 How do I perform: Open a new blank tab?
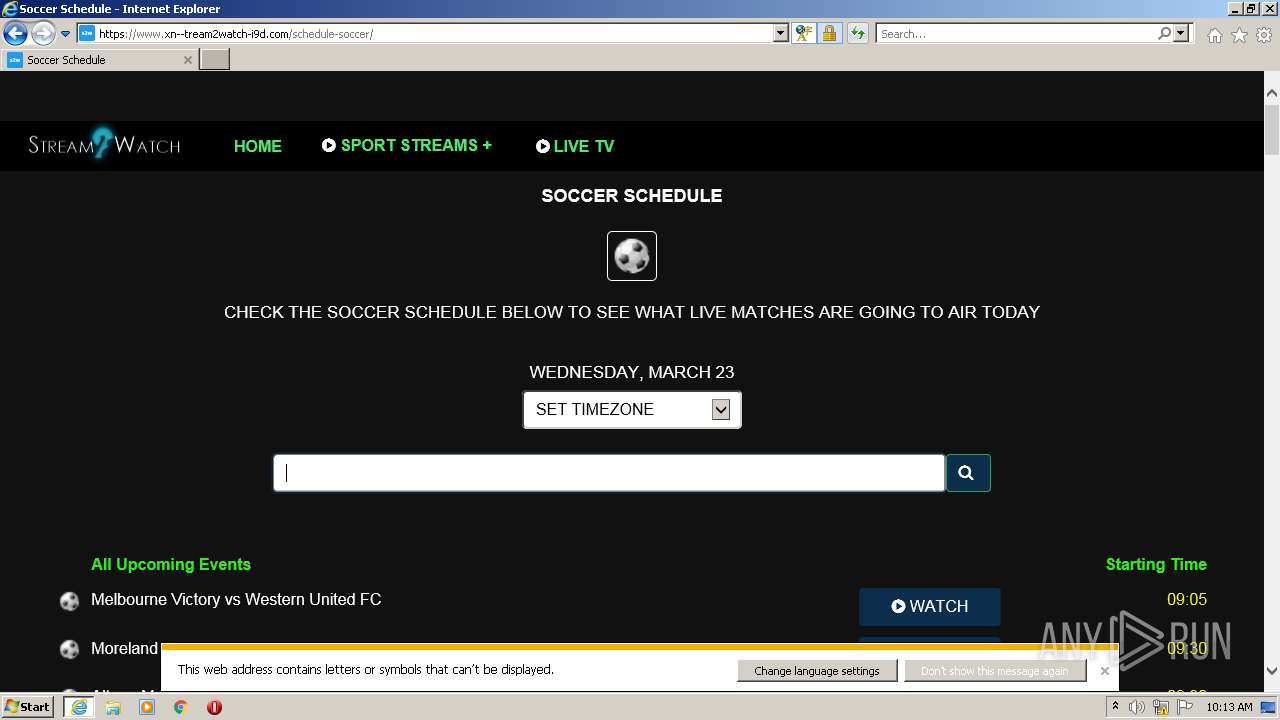point(215,60)
